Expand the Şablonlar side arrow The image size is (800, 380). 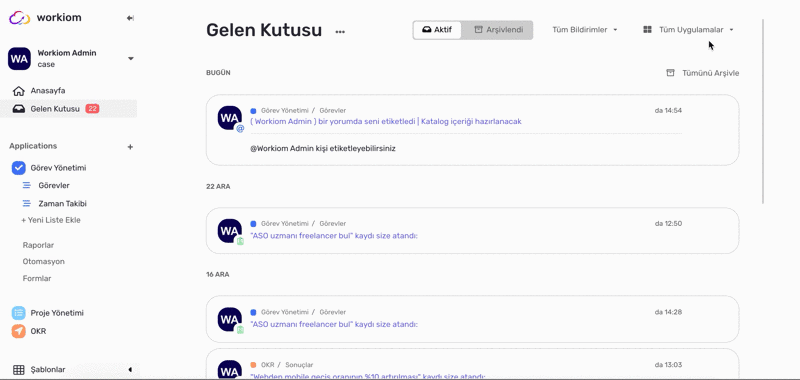coord(130,369)
